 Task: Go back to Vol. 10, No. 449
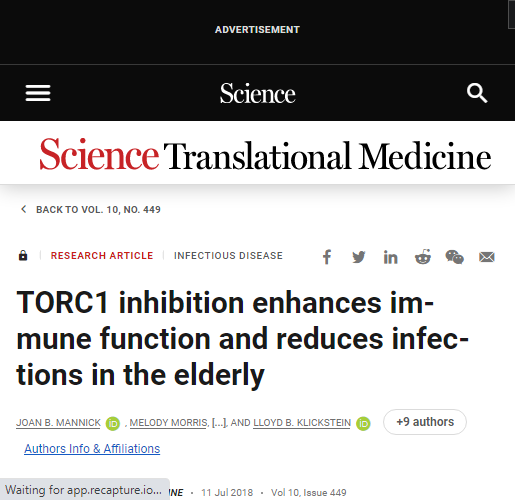[98, 210]
